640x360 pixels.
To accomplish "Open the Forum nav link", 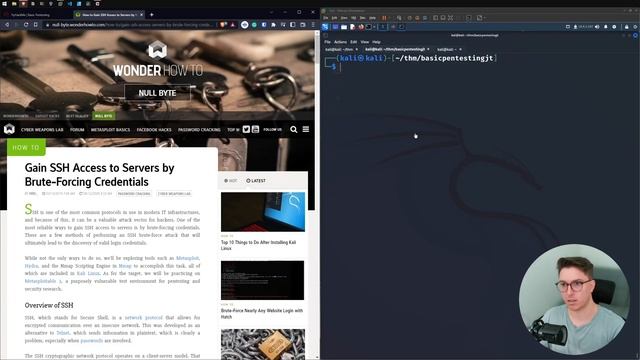I will pos(77,130).
